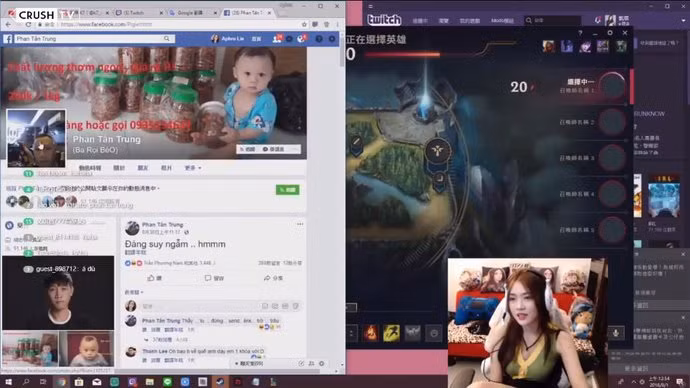
Task: Reload the Facebook page in Chrome
Action: (x=28, y=25)
